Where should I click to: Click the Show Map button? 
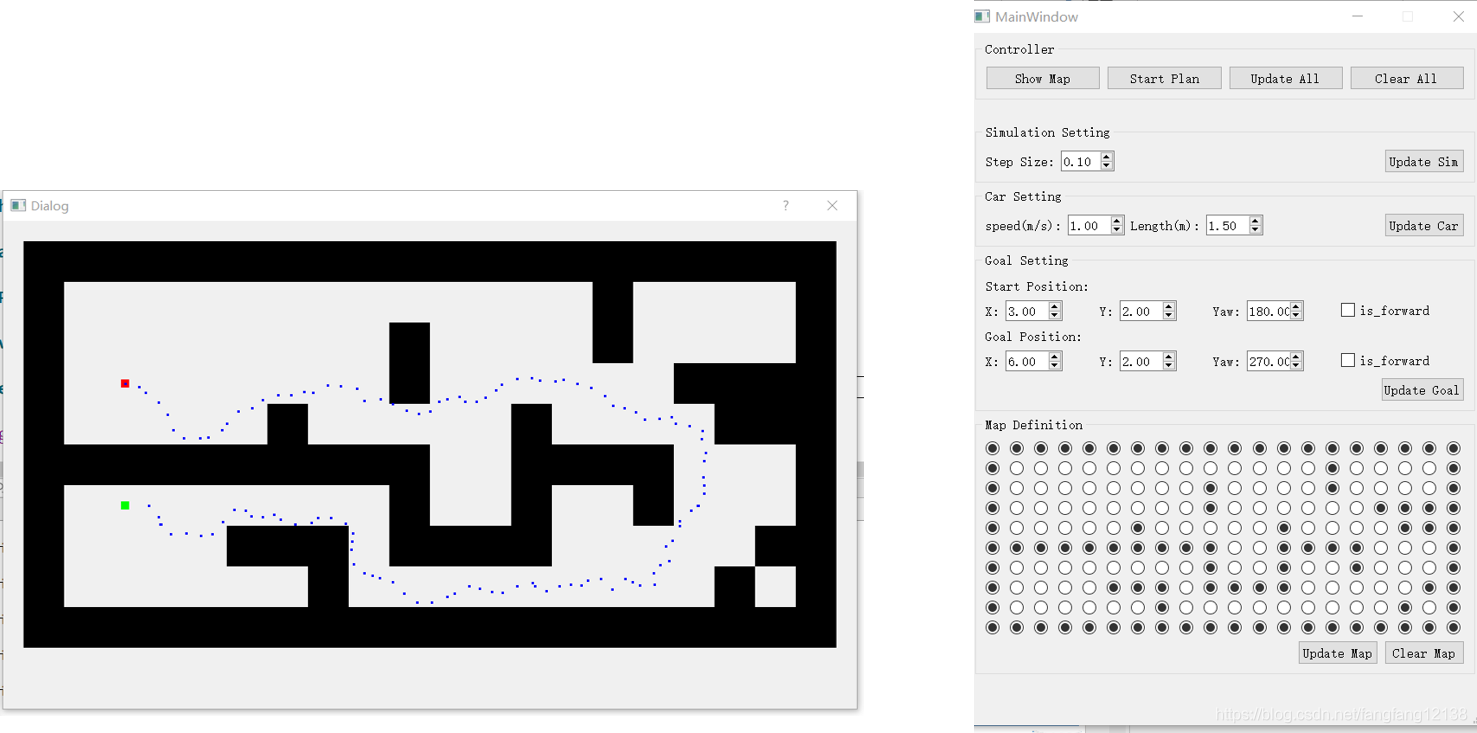[x=1042, y=78]
